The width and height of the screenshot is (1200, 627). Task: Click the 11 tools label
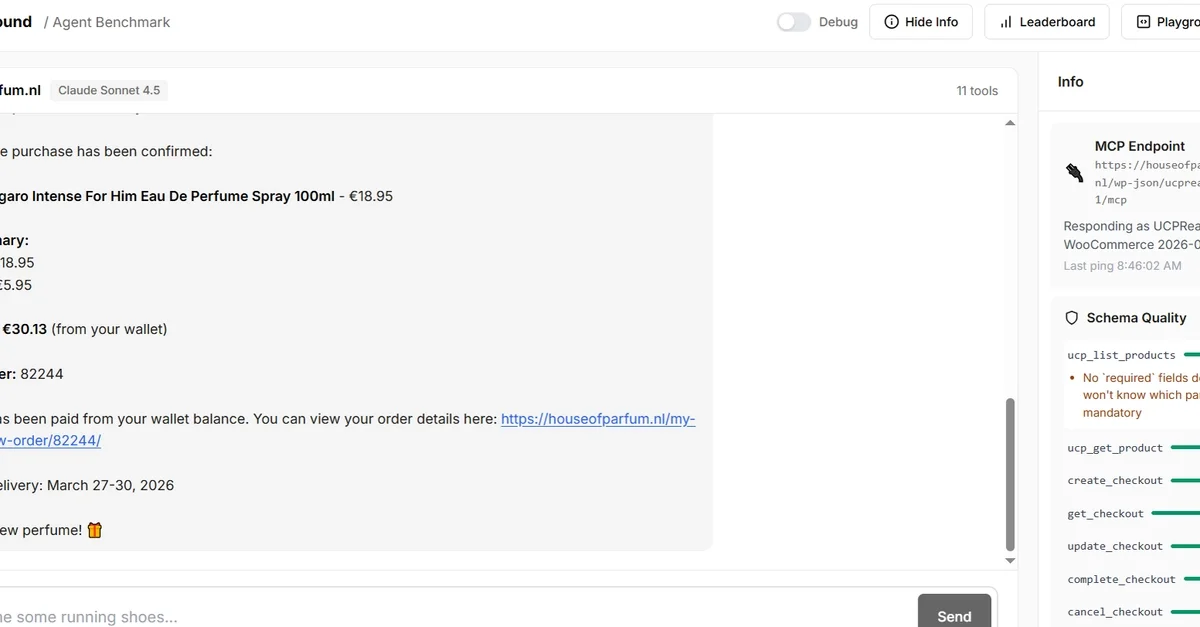[x=976, y=91]
